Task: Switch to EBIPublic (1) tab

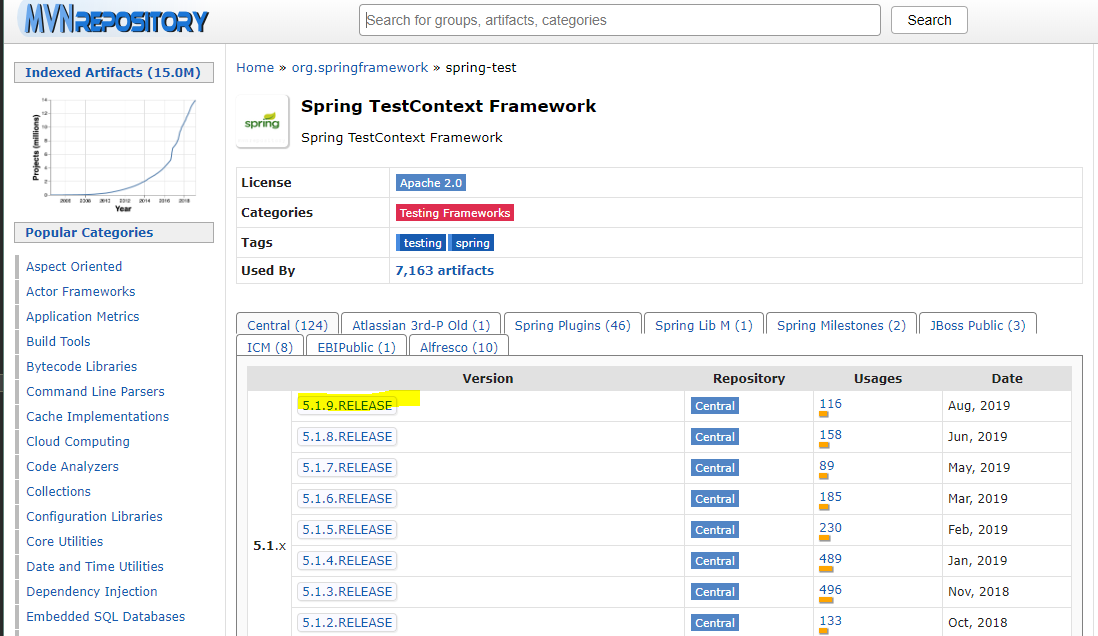Action: tap(356, 347)
